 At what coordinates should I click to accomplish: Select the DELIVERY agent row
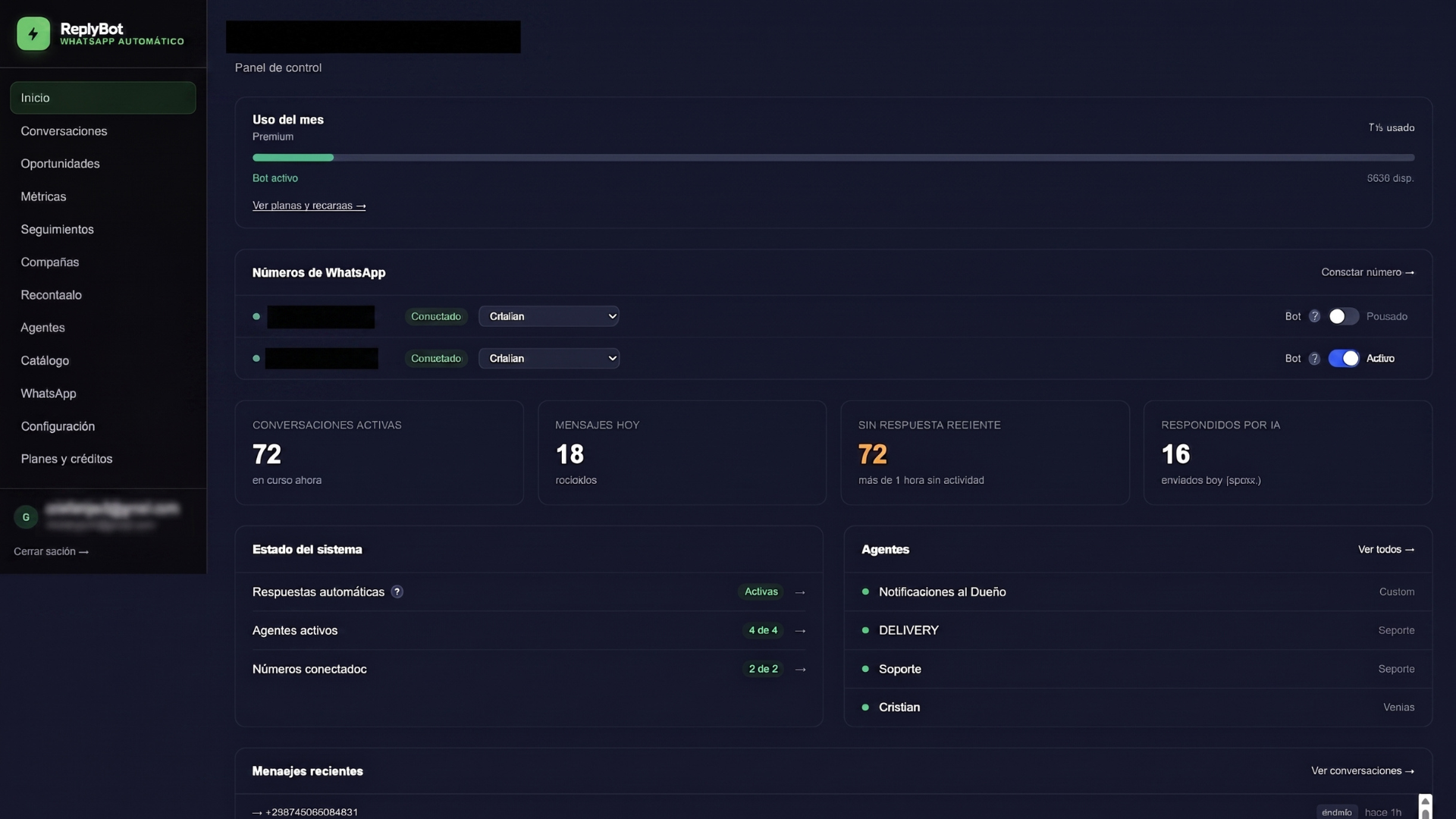1138,630
